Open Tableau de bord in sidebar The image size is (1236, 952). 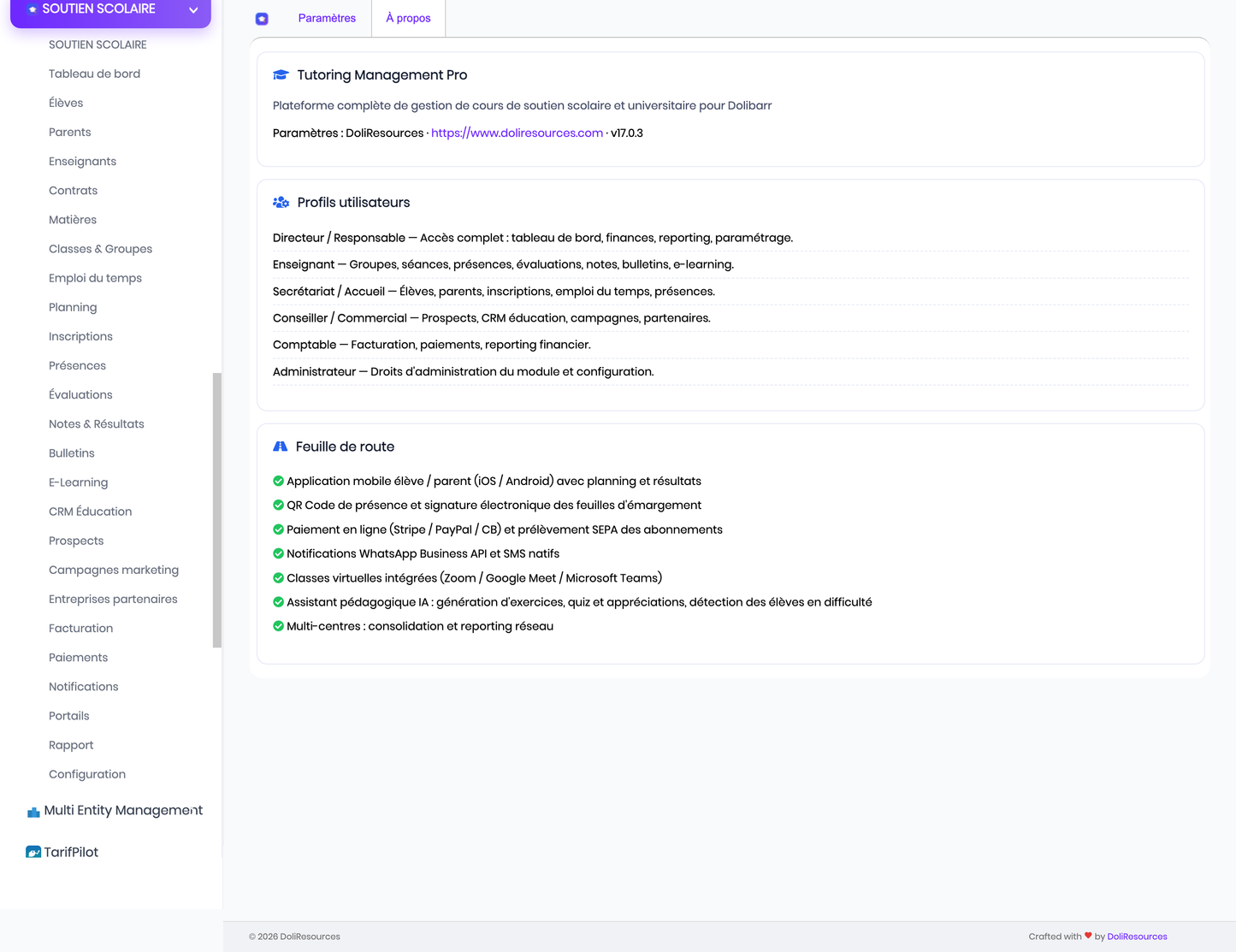(94, 74)
